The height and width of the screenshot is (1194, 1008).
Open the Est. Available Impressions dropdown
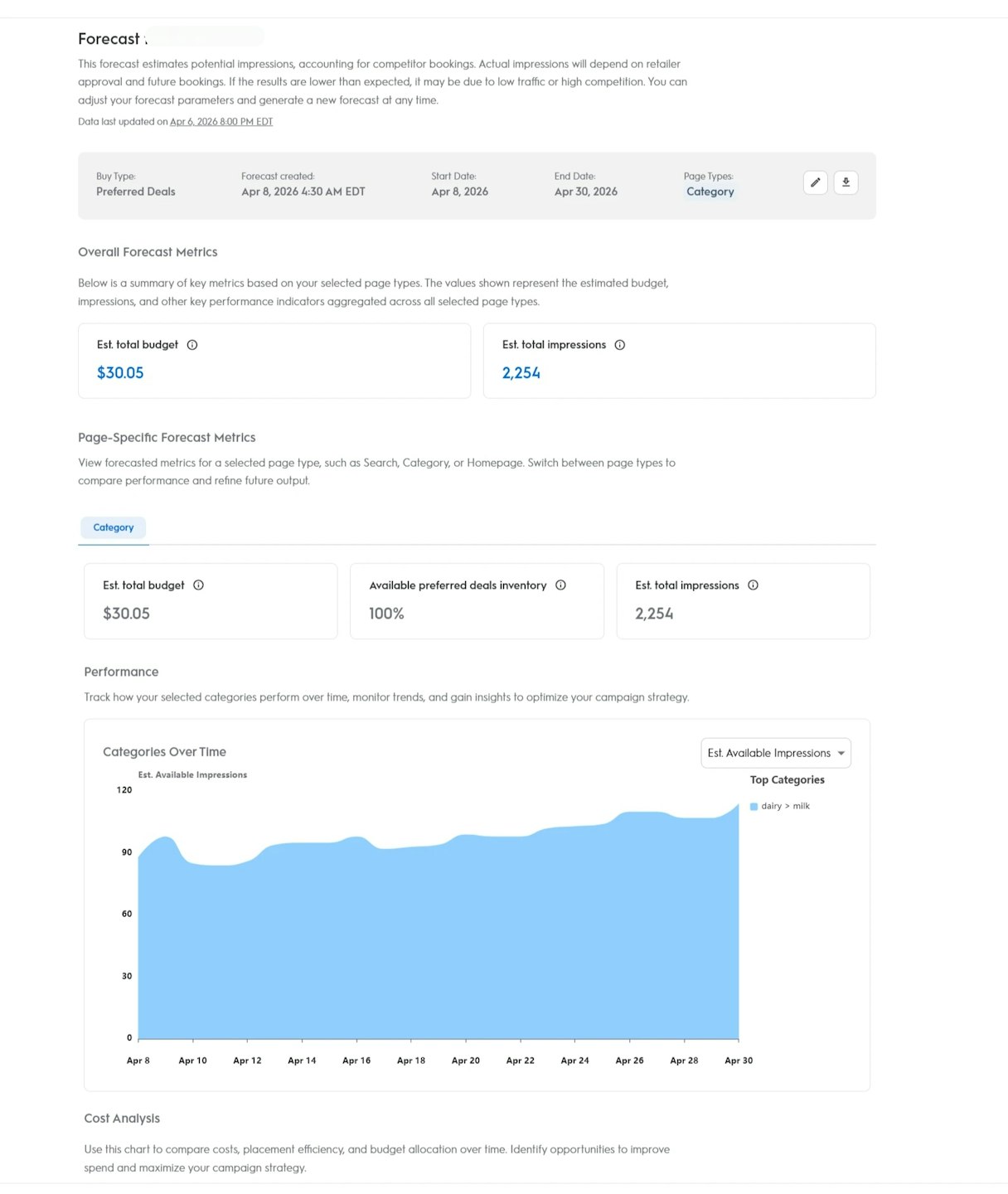[x=776, y=753]
